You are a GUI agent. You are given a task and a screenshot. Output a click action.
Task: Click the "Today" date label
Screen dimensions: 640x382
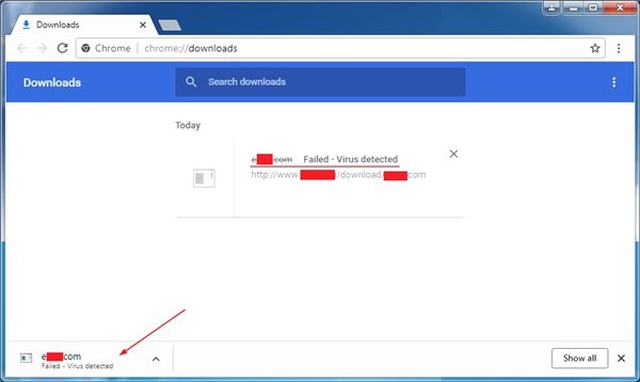point(188,125)
